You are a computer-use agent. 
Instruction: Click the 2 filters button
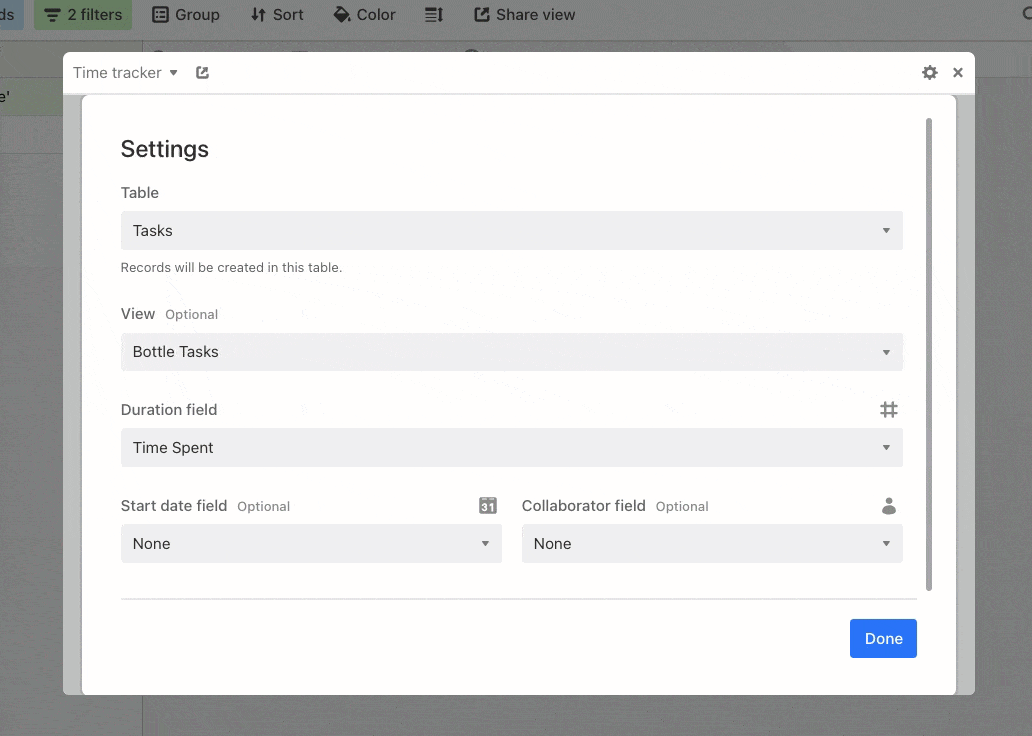click(x=83, y=14)
